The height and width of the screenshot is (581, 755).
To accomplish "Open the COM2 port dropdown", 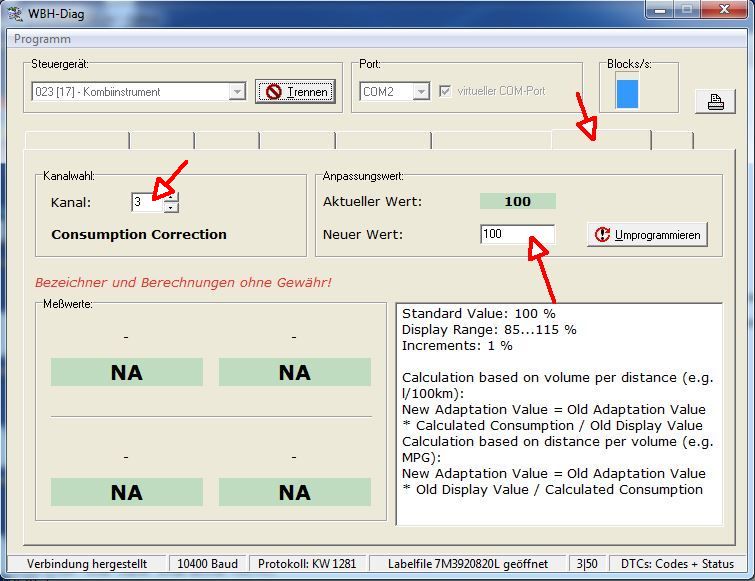I will tap(421, 92).
